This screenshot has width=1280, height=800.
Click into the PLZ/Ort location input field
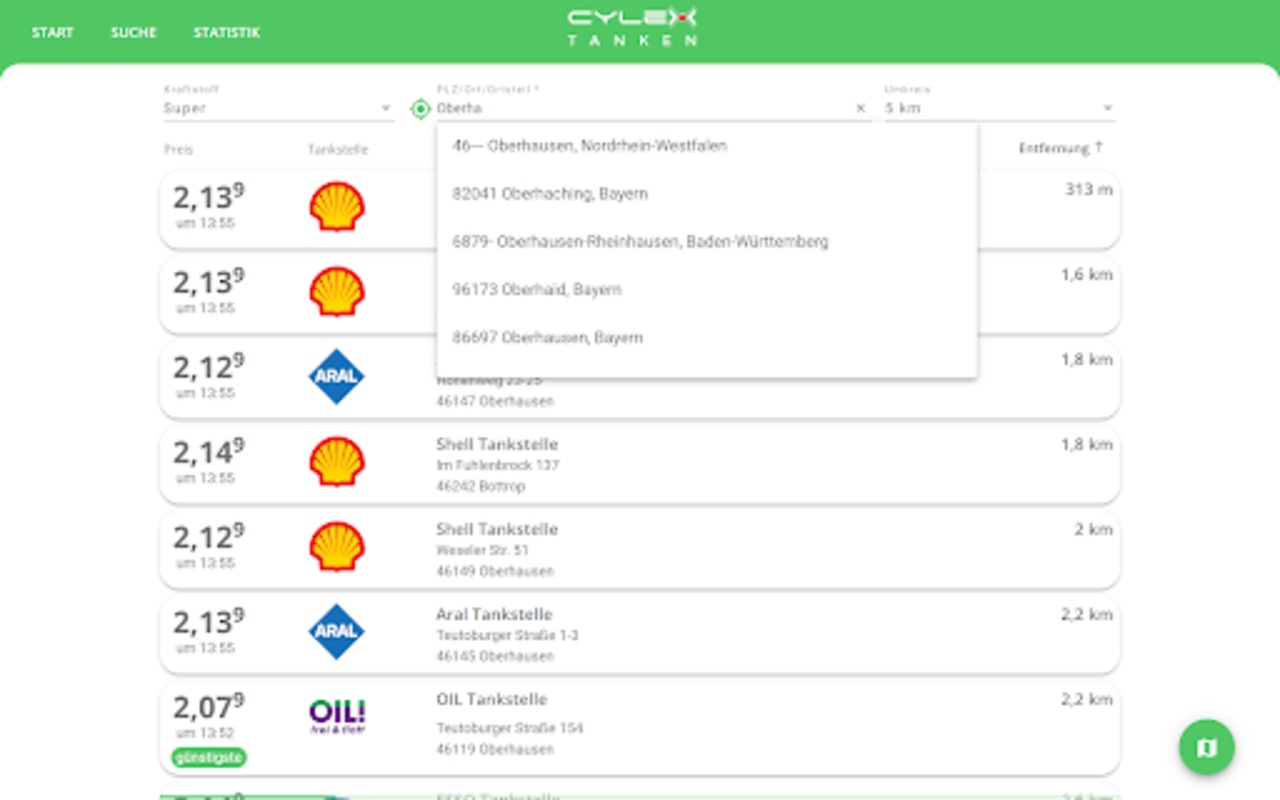click(643, 108)
